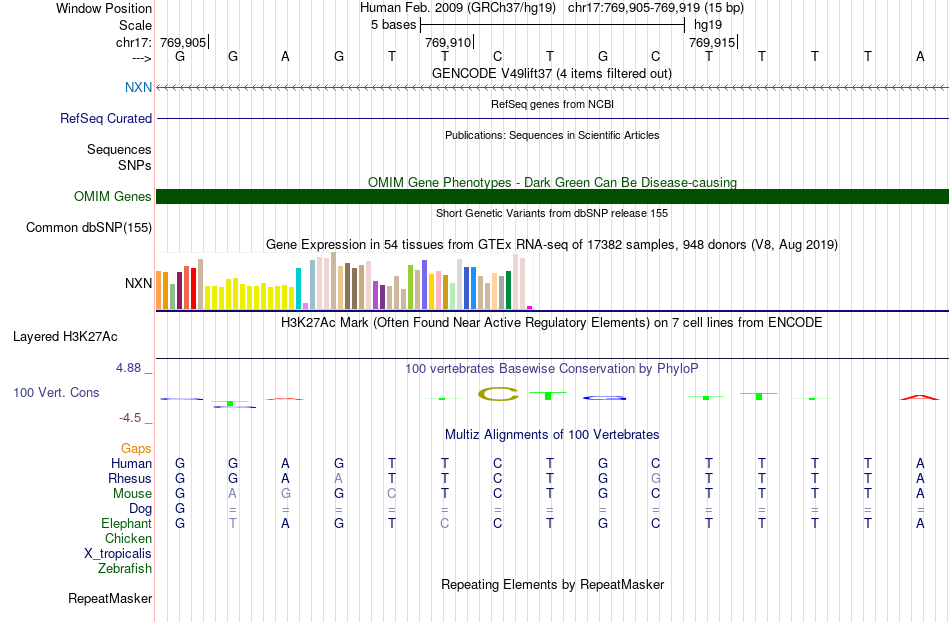Click the 5 bases scale bar label

tap(393, 25)
